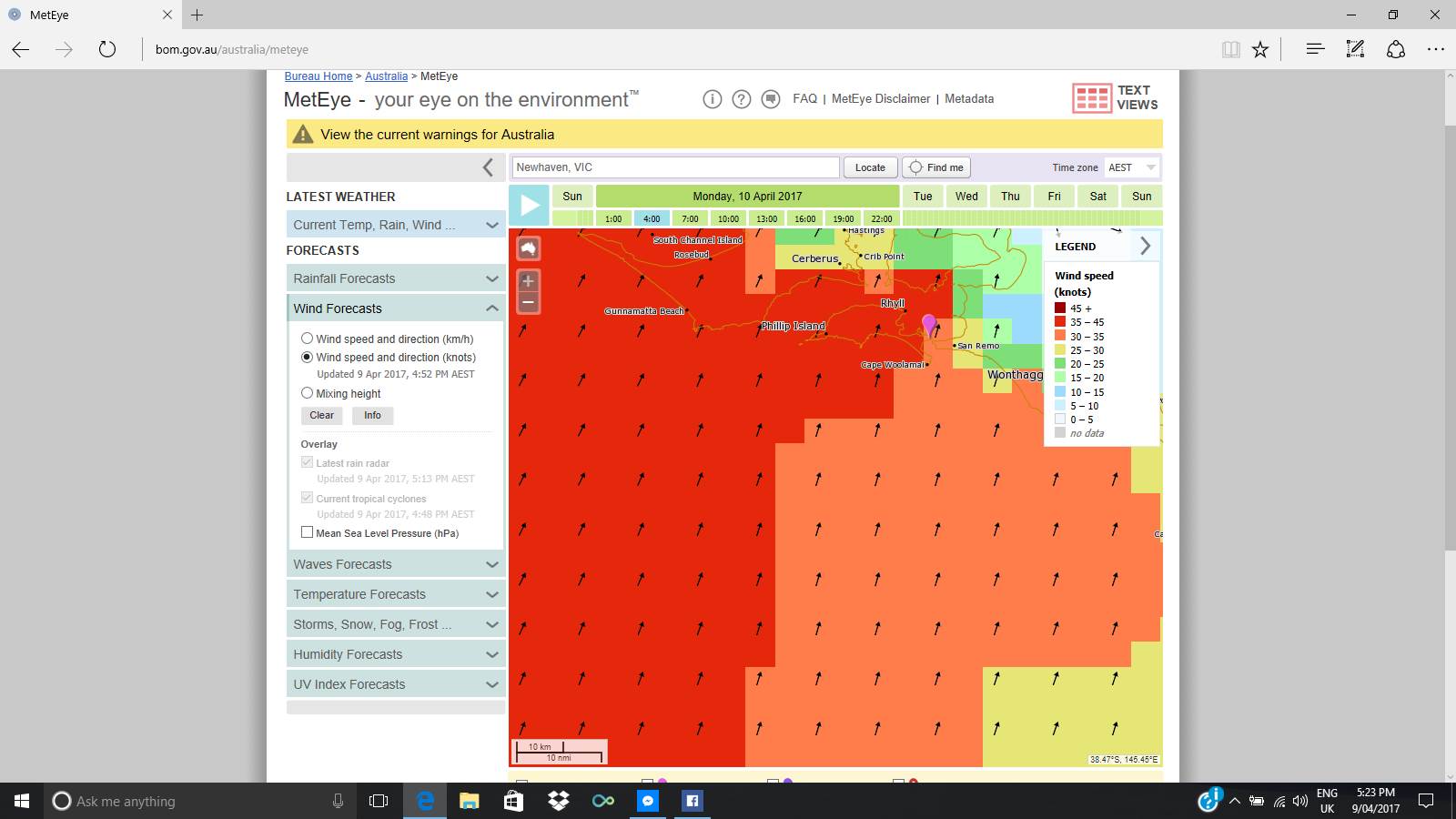Open the feedback speech bubble icon
1456x819 pixels.
(x=771, y=99)
